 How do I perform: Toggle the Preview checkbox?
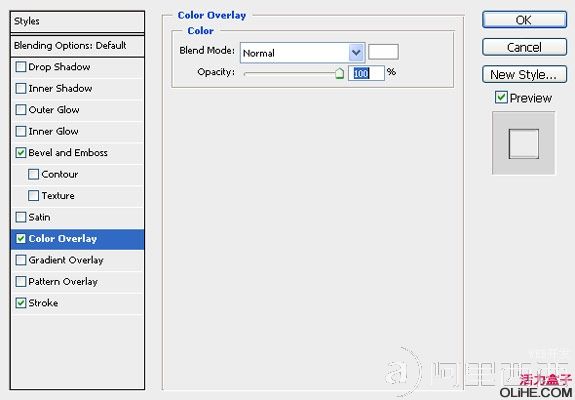point(501,98)
